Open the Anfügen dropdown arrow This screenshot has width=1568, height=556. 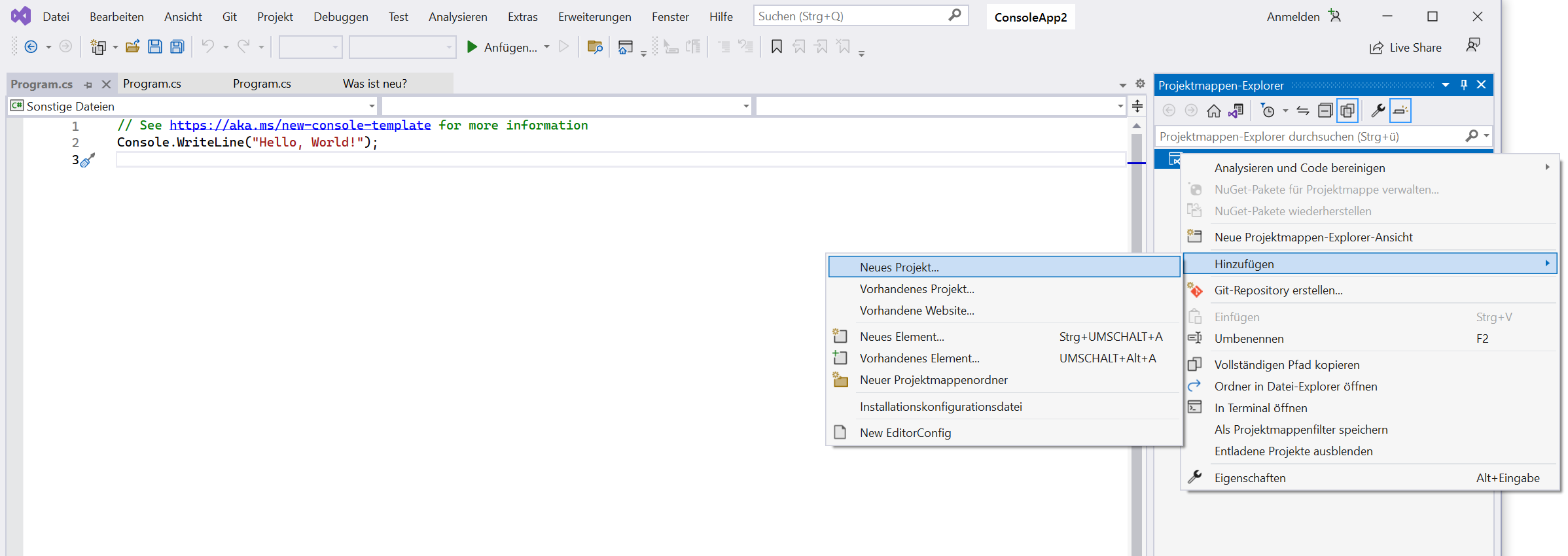tap(546, 47)
